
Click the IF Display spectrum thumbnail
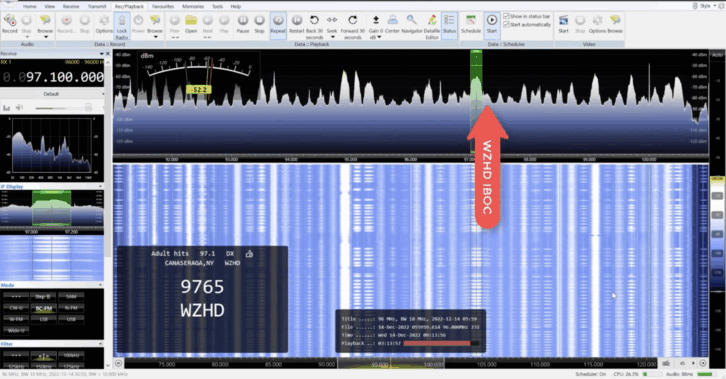point(52,208)
